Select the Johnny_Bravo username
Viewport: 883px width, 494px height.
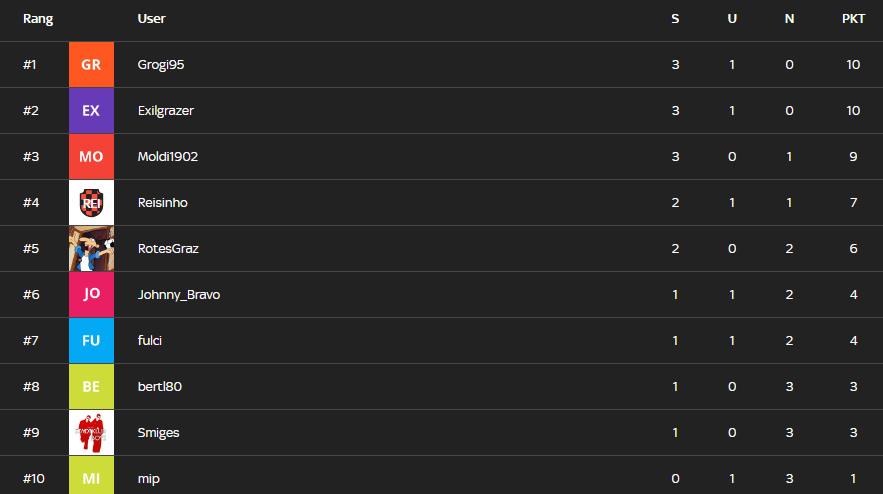coord(179,295)
